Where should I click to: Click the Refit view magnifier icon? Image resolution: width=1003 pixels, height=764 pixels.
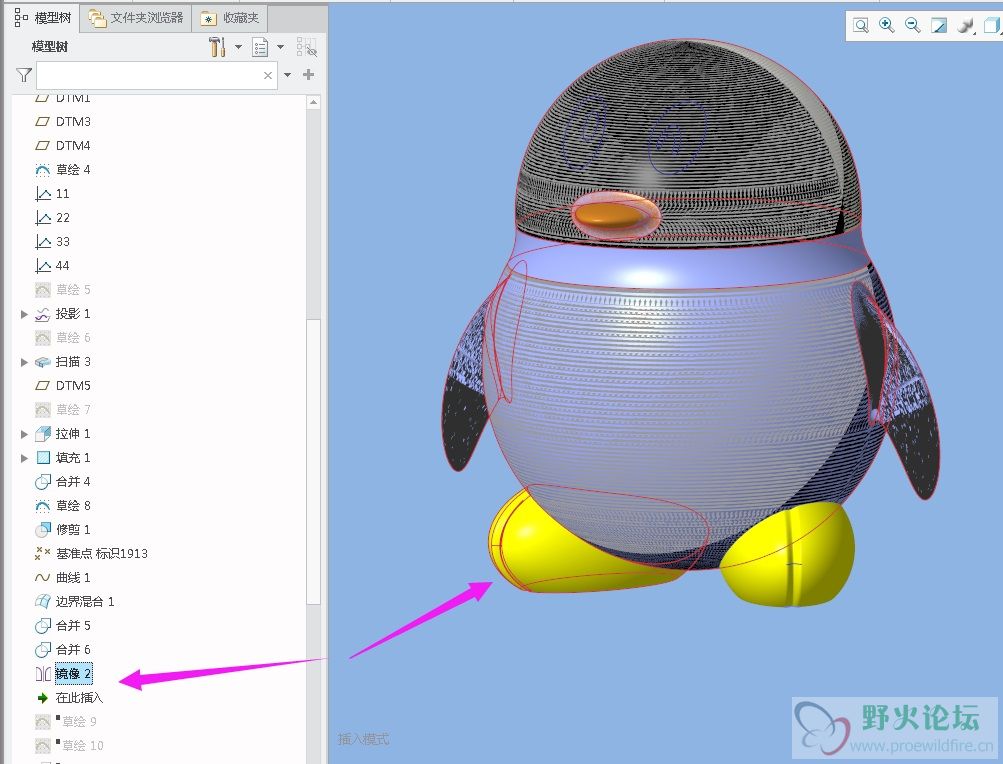[x=861, y=25]
